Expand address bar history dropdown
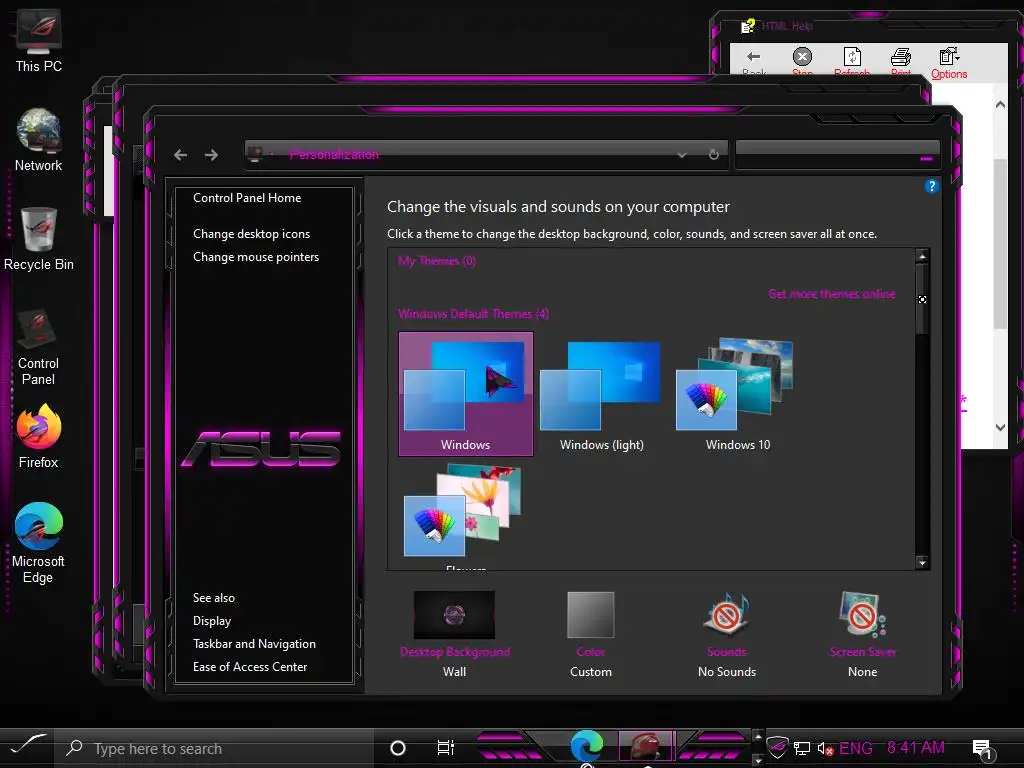The image size is (1024, 768). pyautogui.click(x=682, y=155)
